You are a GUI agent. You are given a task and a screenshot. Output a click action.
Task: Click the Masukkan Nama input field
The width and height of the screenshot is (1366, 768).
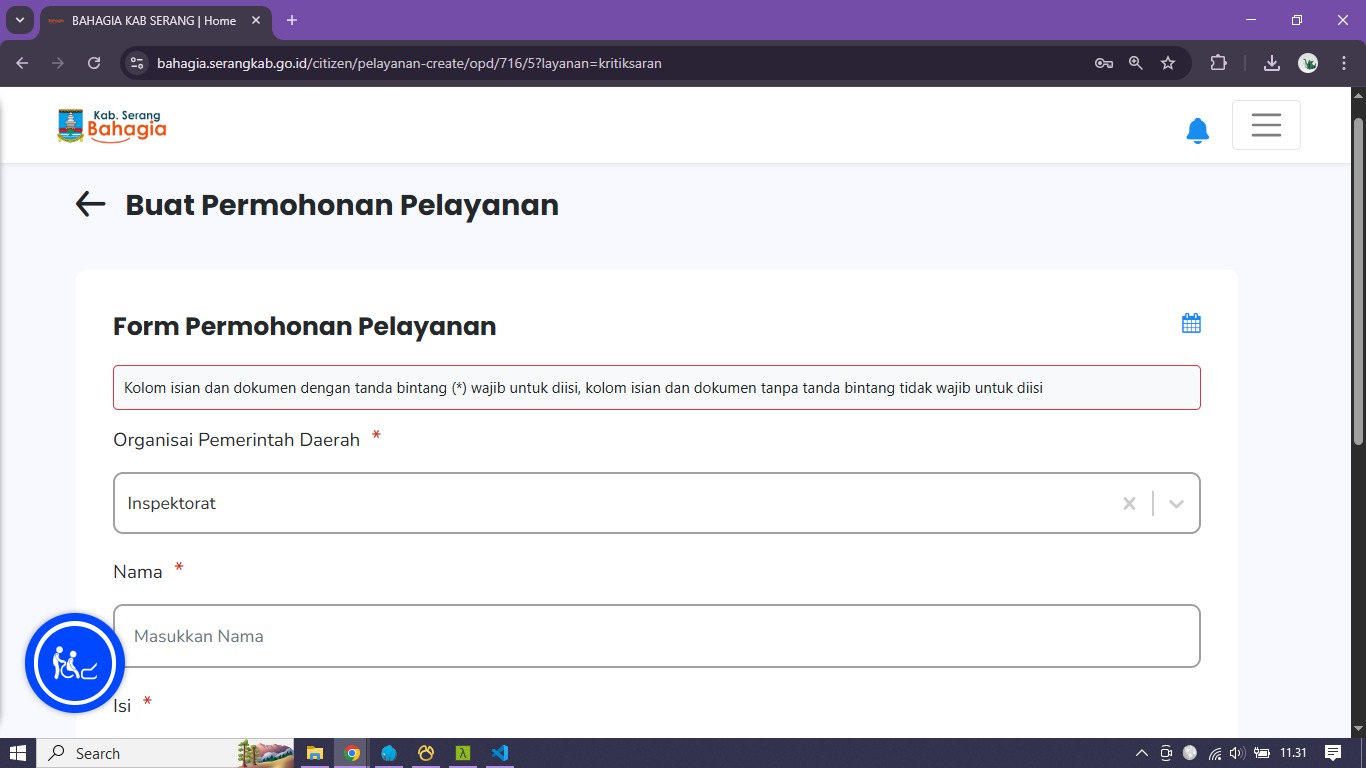[x=656, y=636]
